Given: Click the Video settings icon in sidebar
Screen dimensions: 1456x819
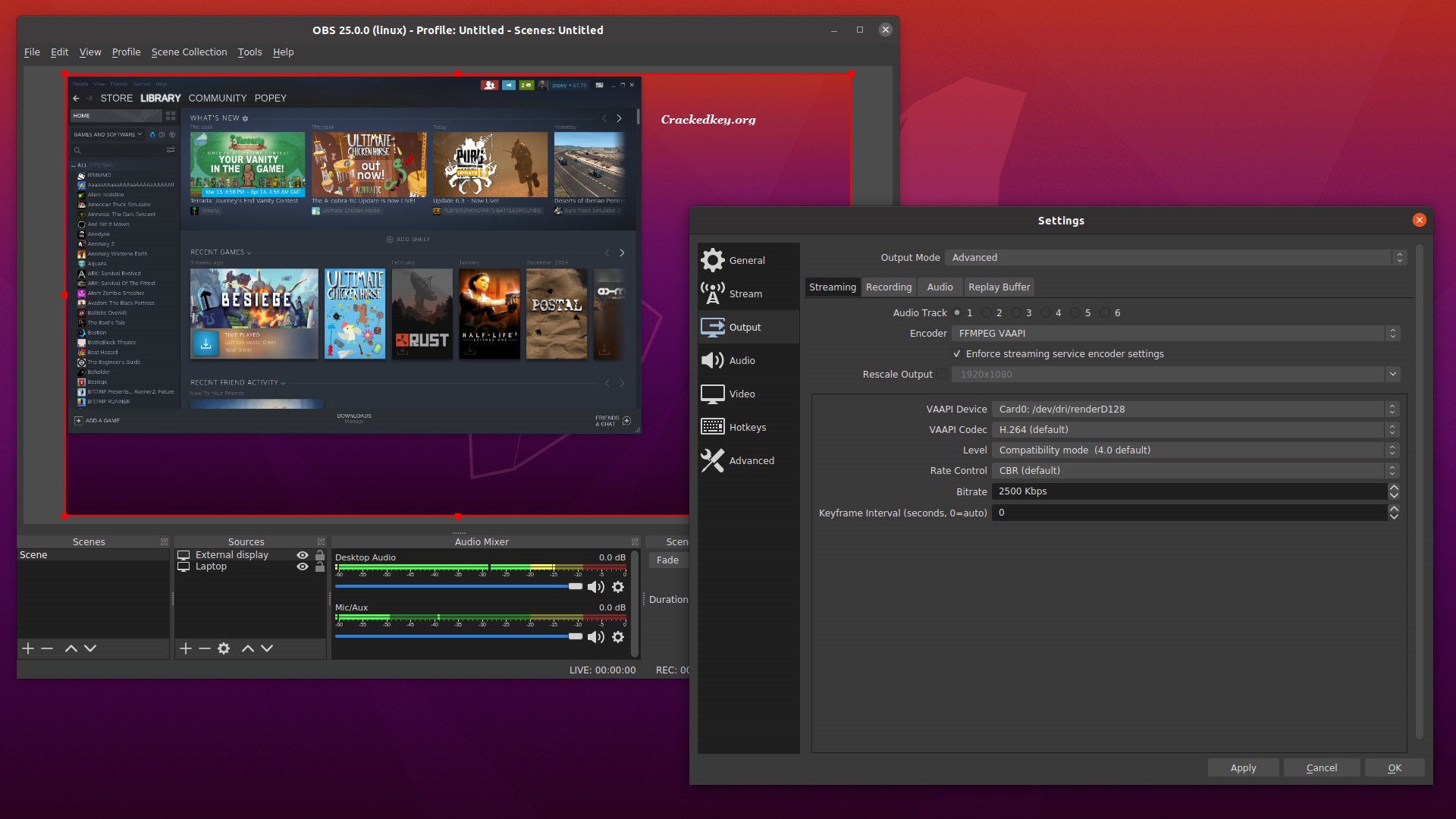Looking at the screenshot, I should tap(711, 393).
